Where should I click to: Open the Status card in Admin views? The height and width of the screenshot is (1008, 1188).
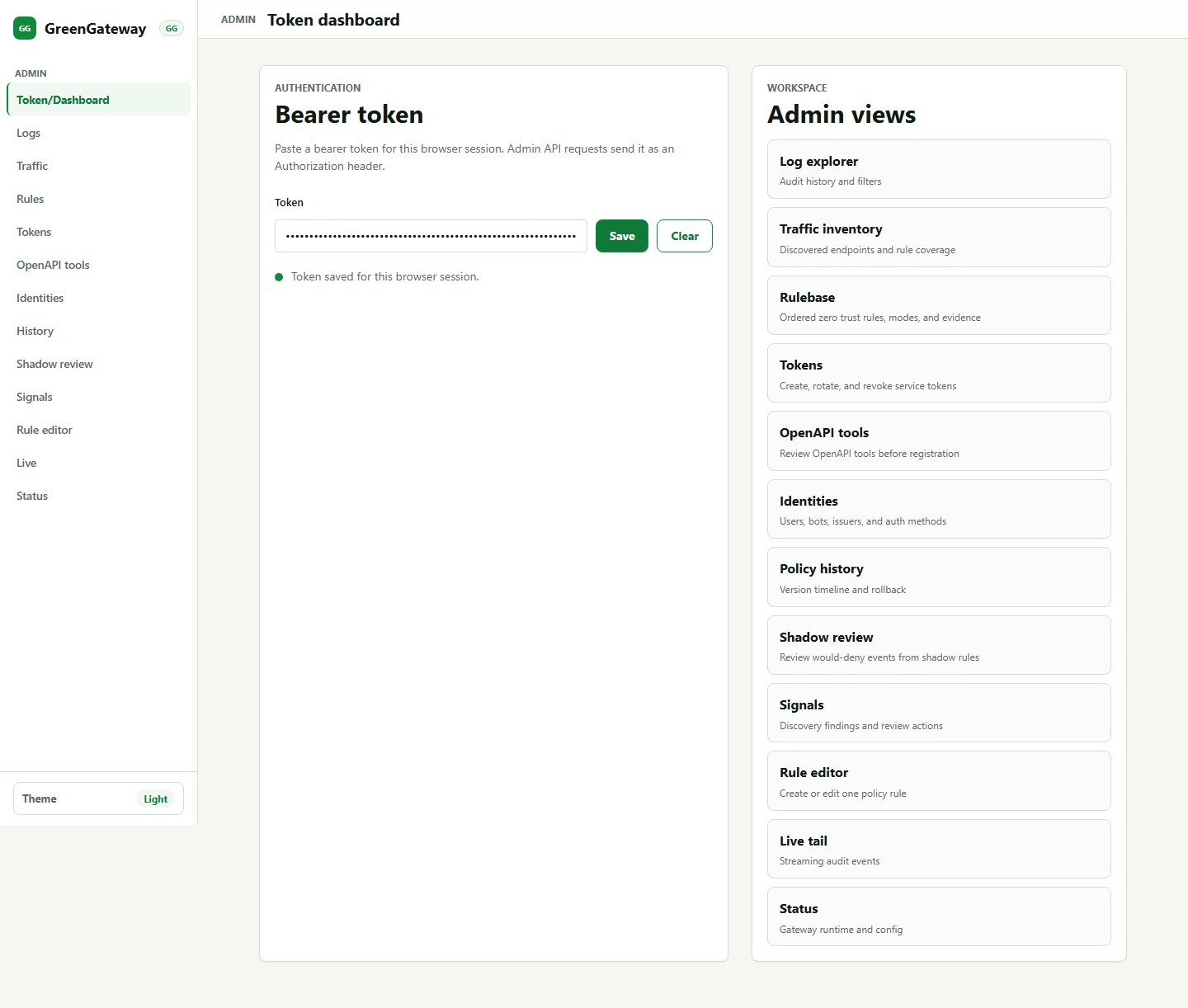pos(939,916)
